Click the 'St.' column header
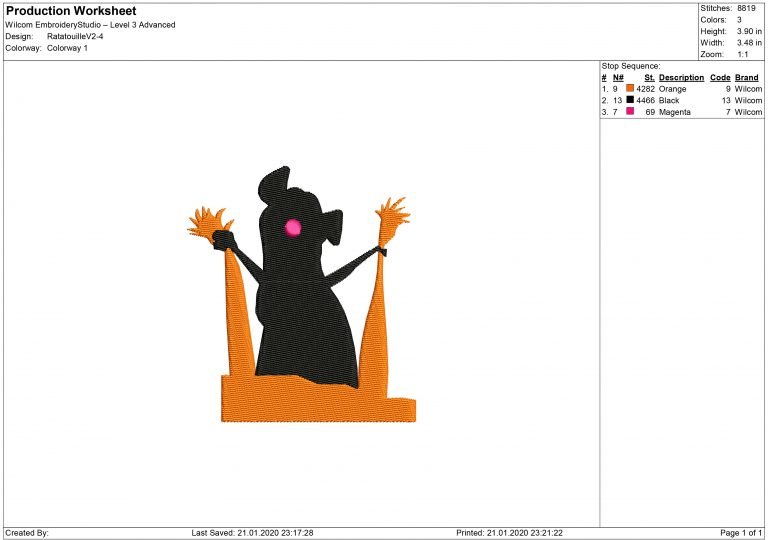768x540 pixels. tap(649, 77)
